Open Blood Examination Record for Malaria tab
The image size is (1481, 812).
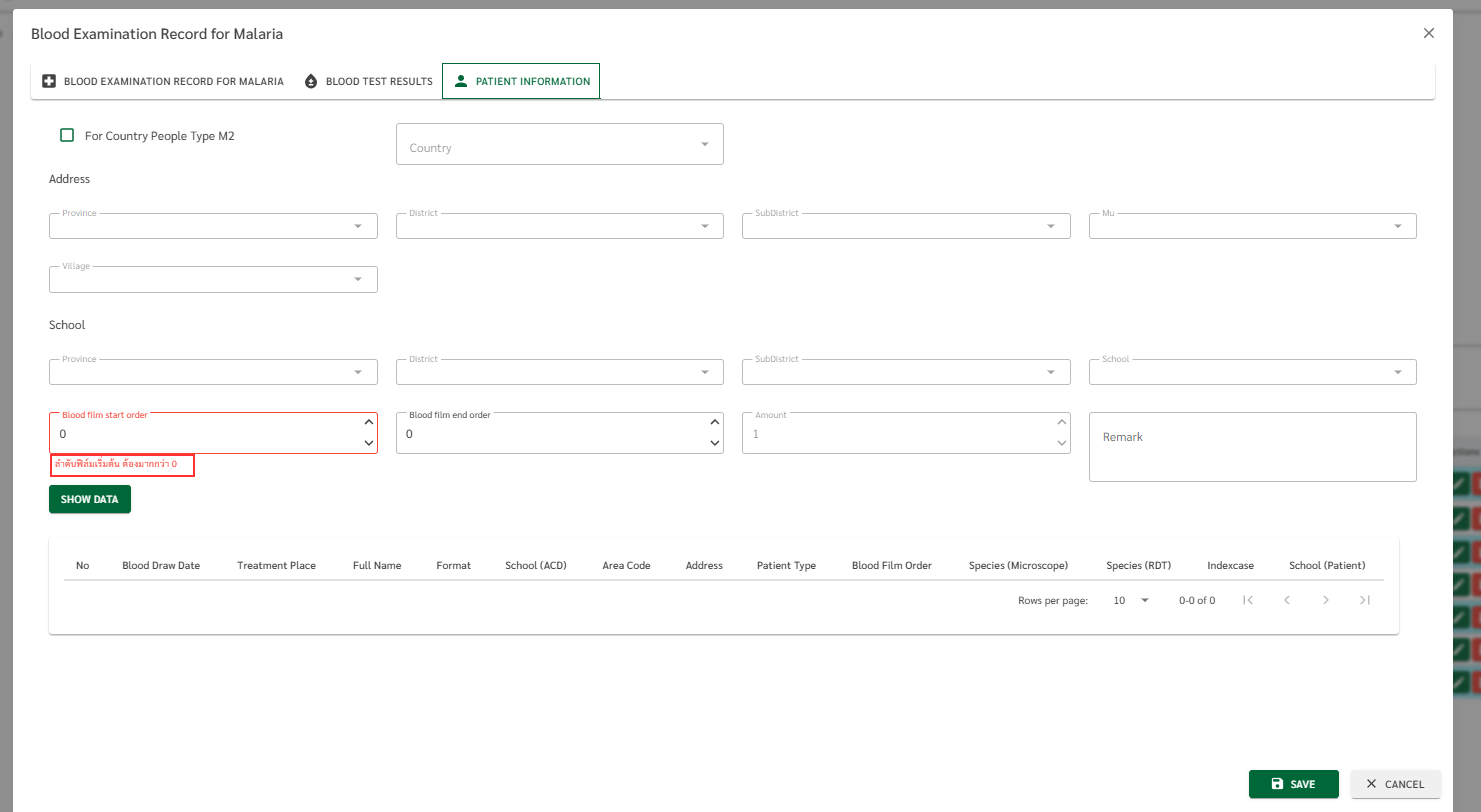click(163, 81)
